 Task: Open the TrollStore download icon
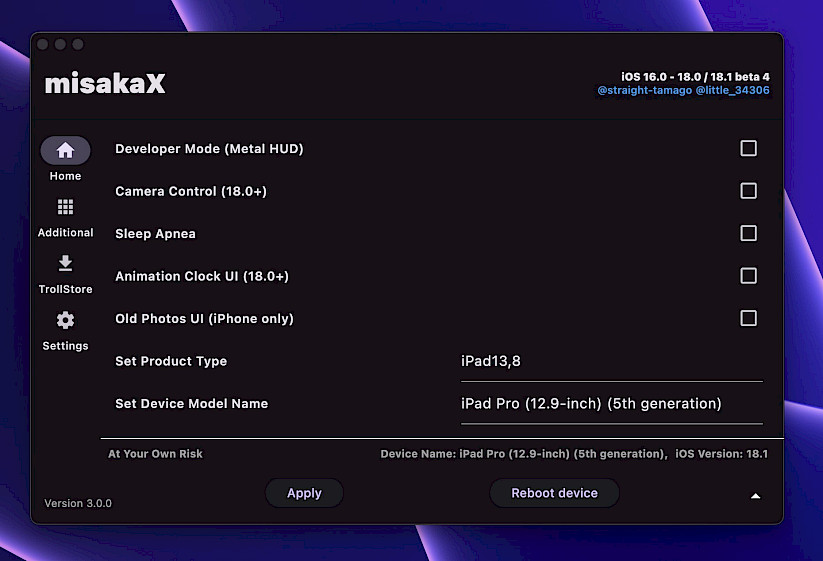(x=65, y=263)
